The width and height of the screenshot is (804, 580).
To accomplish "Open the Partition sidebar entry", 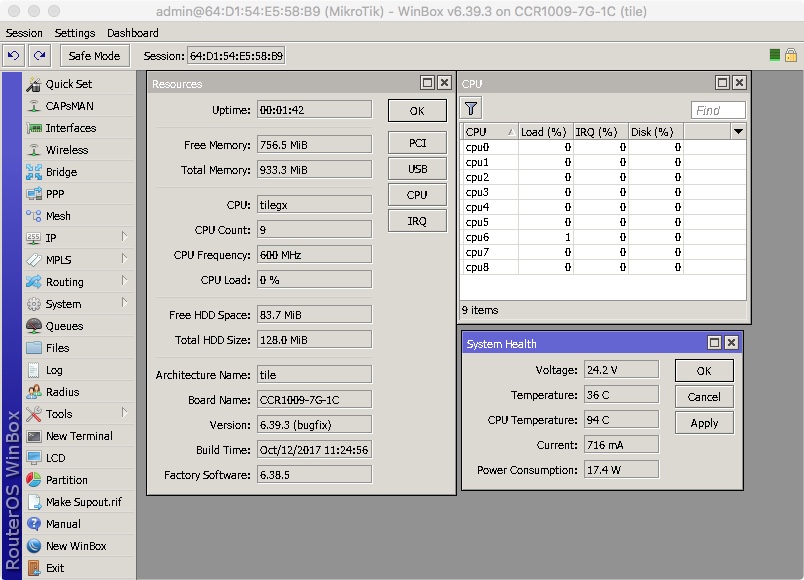I will (x=66, y=480).
